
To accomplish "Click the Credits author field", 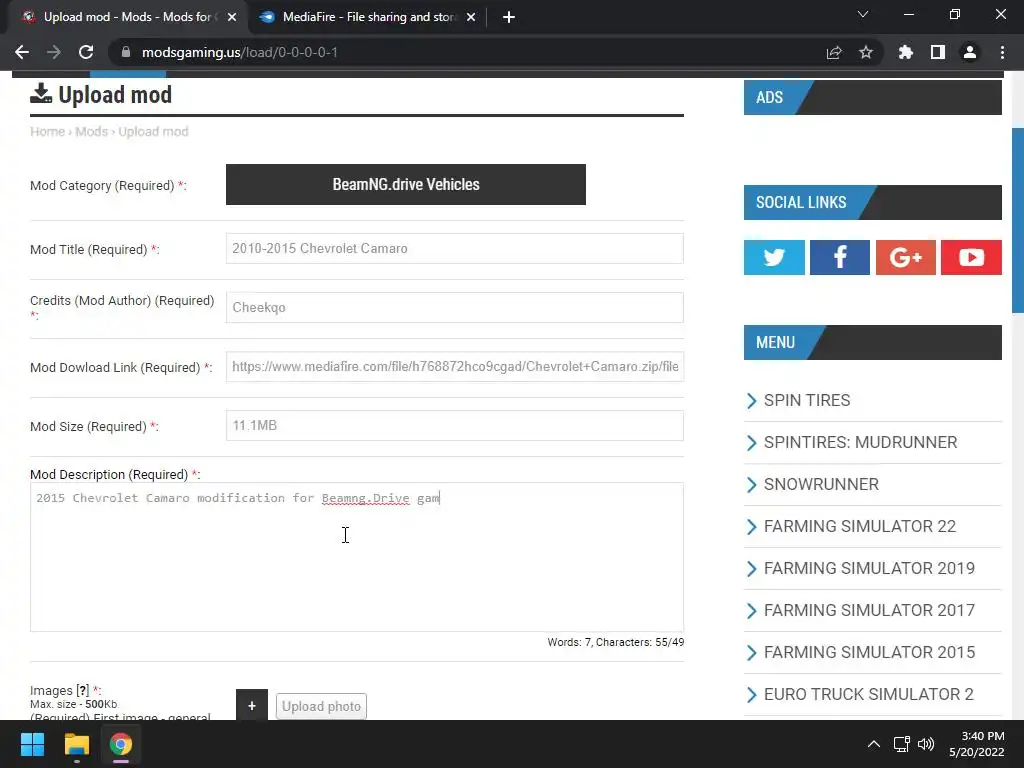I will pos(455,307).
